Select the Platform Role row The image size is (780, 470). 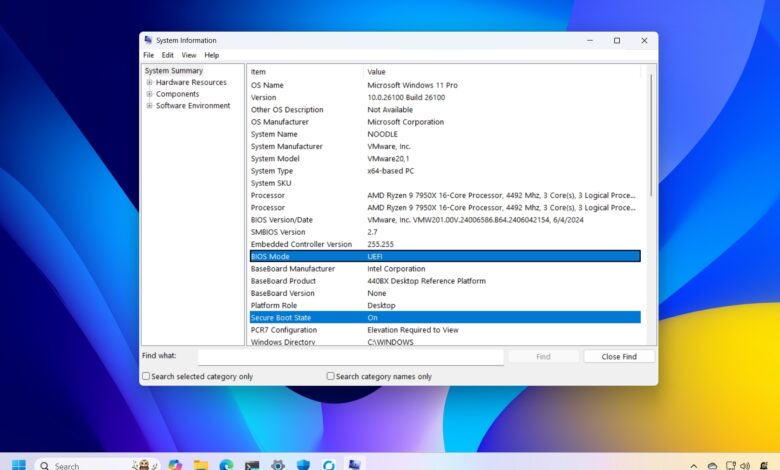[x=445, y=305]
